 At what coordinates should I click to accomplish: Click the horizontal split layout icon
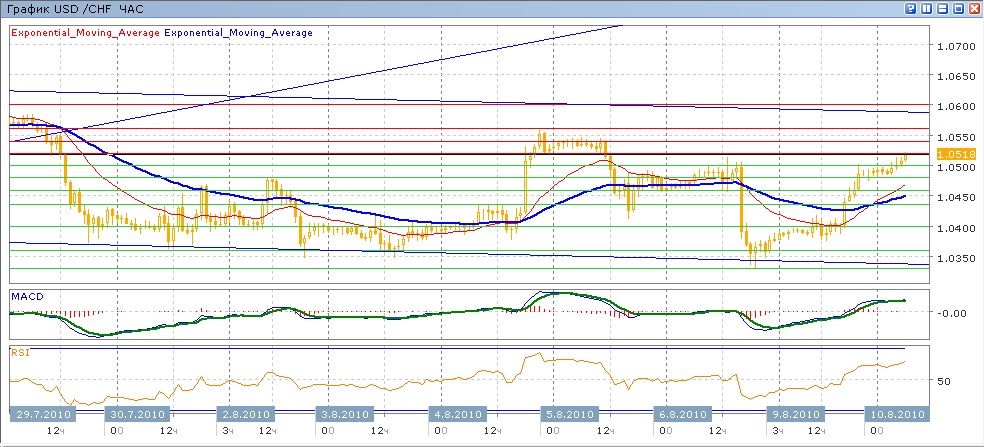[942, 7]
